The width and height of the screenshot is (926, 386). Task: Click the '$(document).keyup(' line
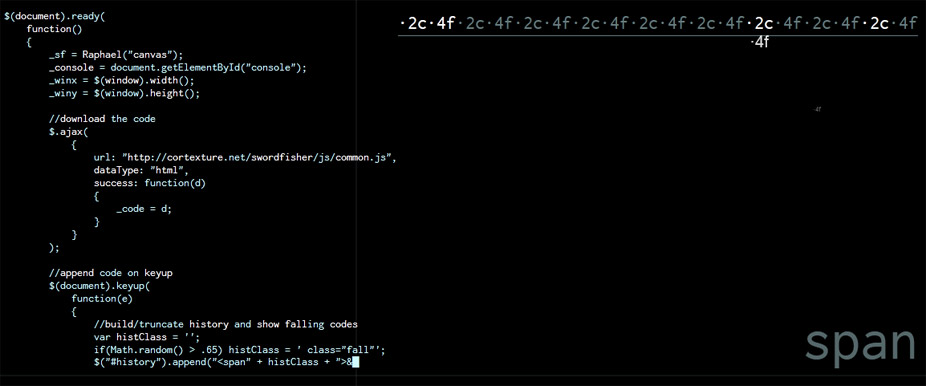point(99,286)
